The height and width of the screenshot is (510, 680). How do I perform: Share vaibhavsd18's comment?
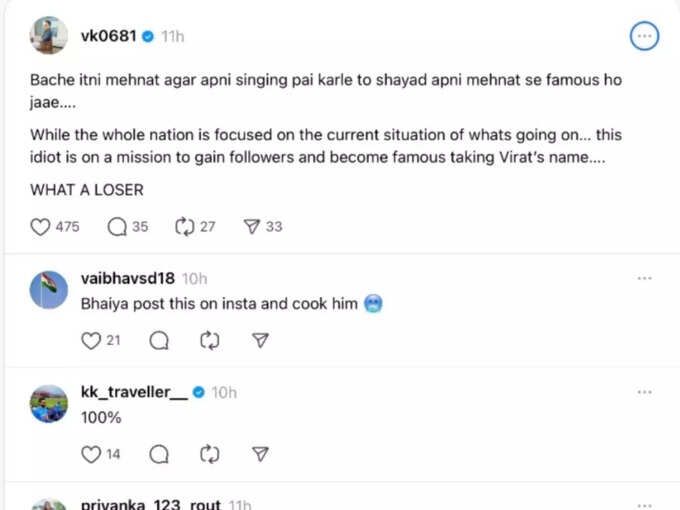pyautogui.click(x=260, y=341)
